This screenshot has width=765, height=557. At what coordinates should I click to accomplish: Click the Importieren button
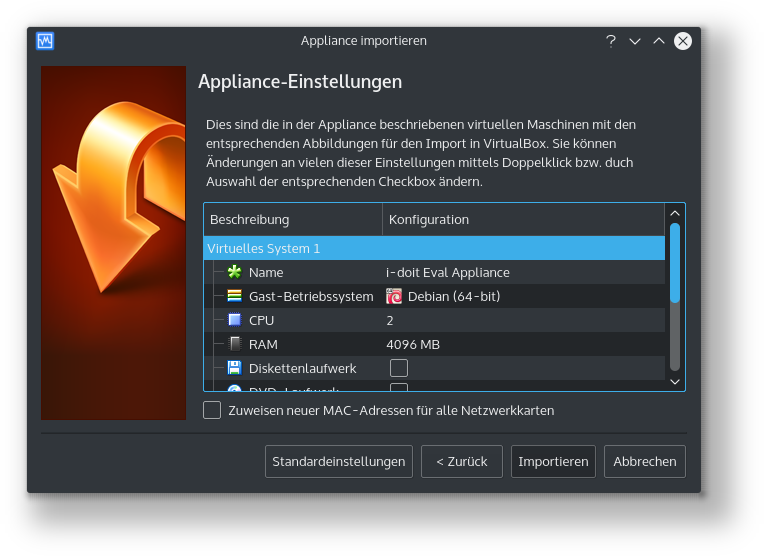click(553, 461)
